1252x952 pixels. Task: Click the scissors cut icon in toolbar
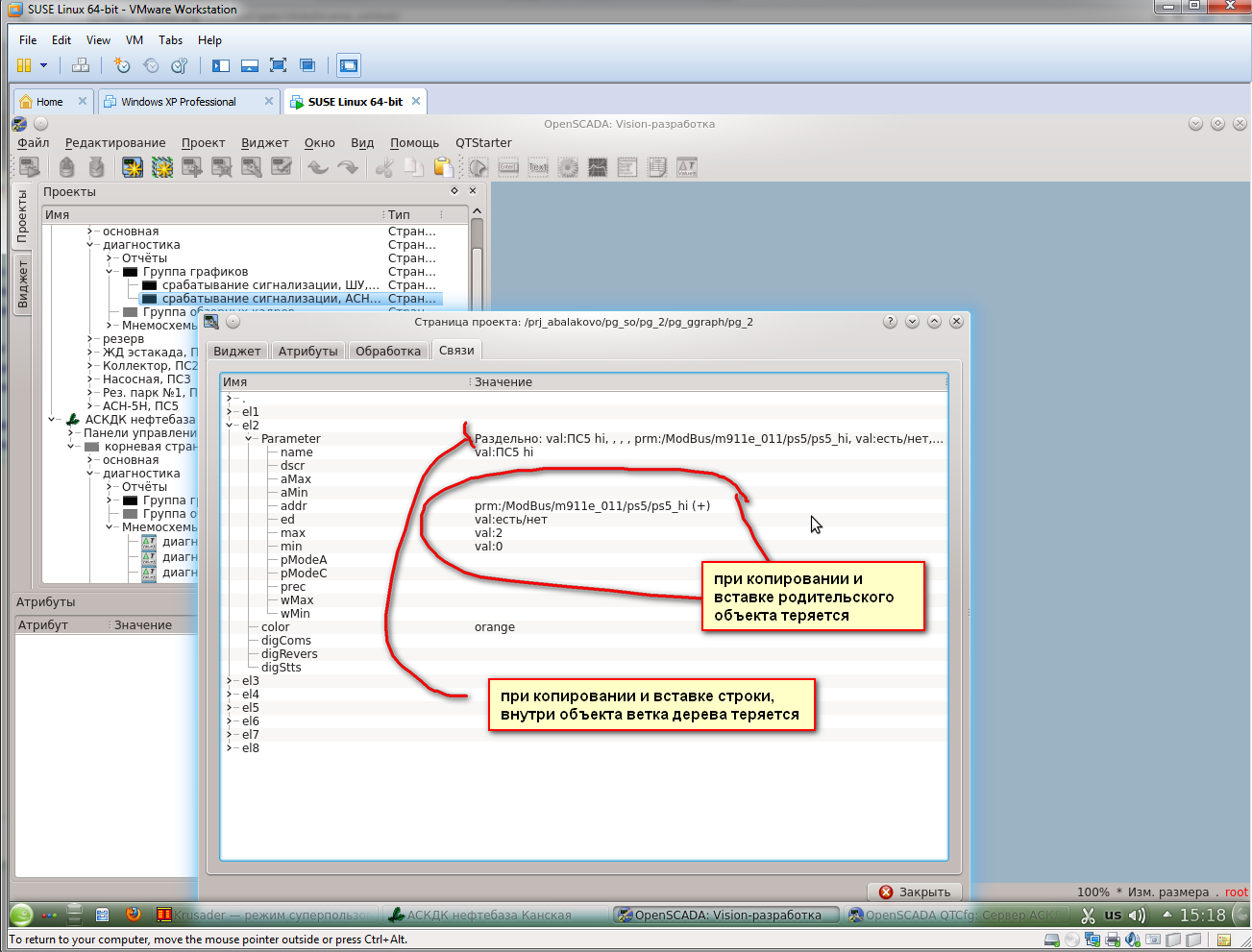click(x=384, y=168)
